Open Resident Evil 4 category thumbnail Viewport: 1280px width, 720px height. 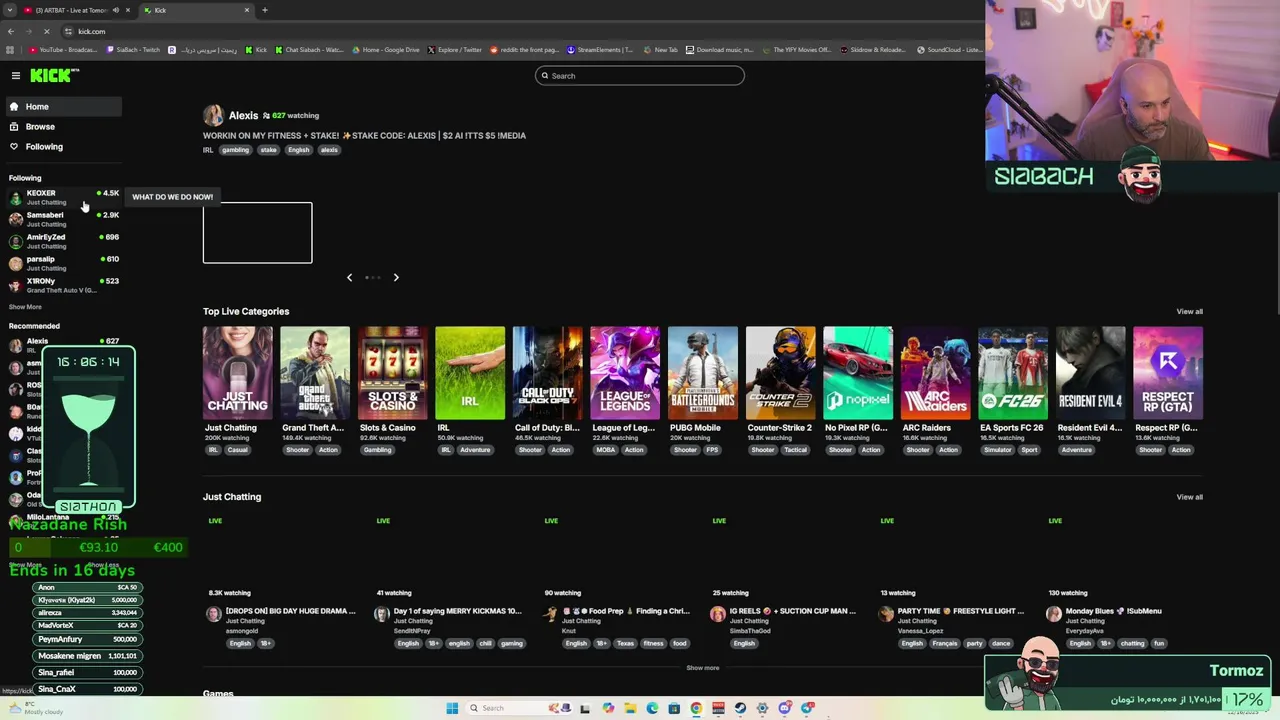1091,373
